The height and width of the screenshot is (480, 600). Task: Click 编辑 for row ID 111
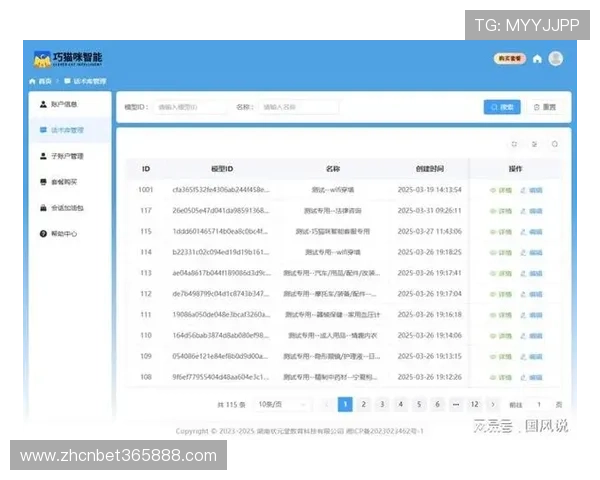pos(532,315)
